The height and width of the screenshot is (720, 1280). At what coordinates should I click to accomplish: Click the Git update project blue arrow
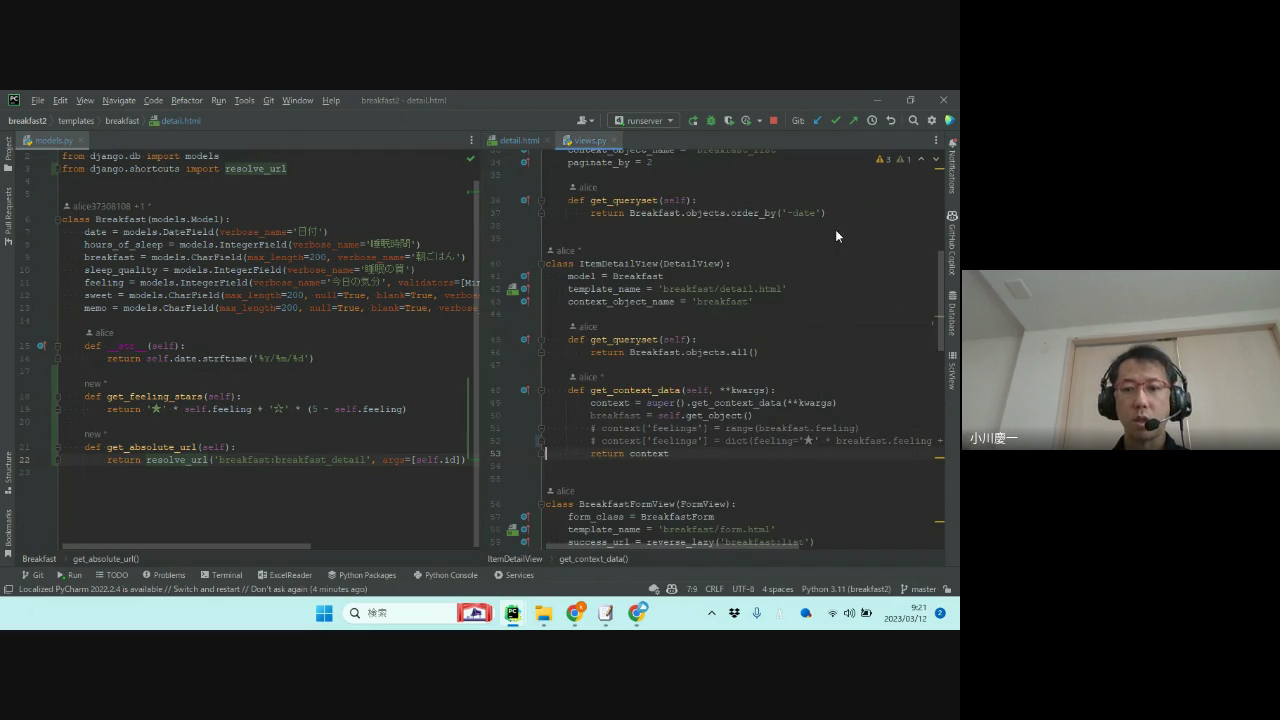[817, 121]
